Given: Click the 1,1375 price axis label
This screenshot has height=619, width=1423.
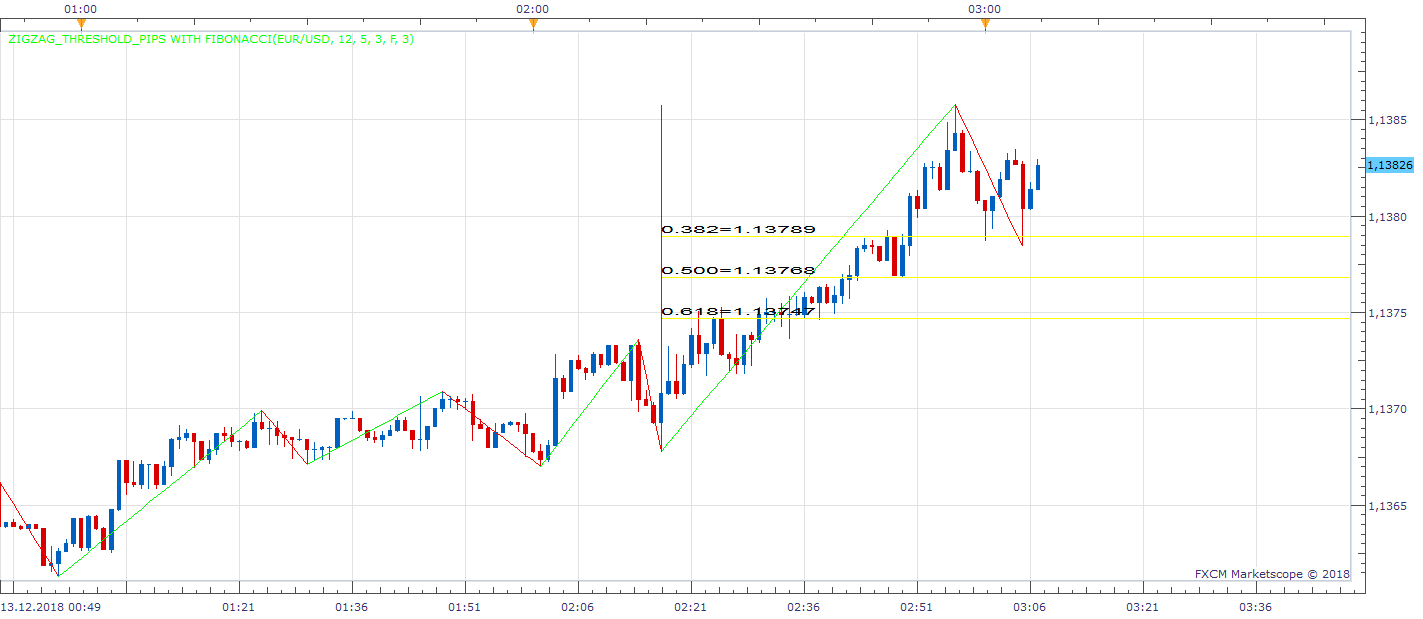Looking at the screenshot, I should pos(1386,313).
